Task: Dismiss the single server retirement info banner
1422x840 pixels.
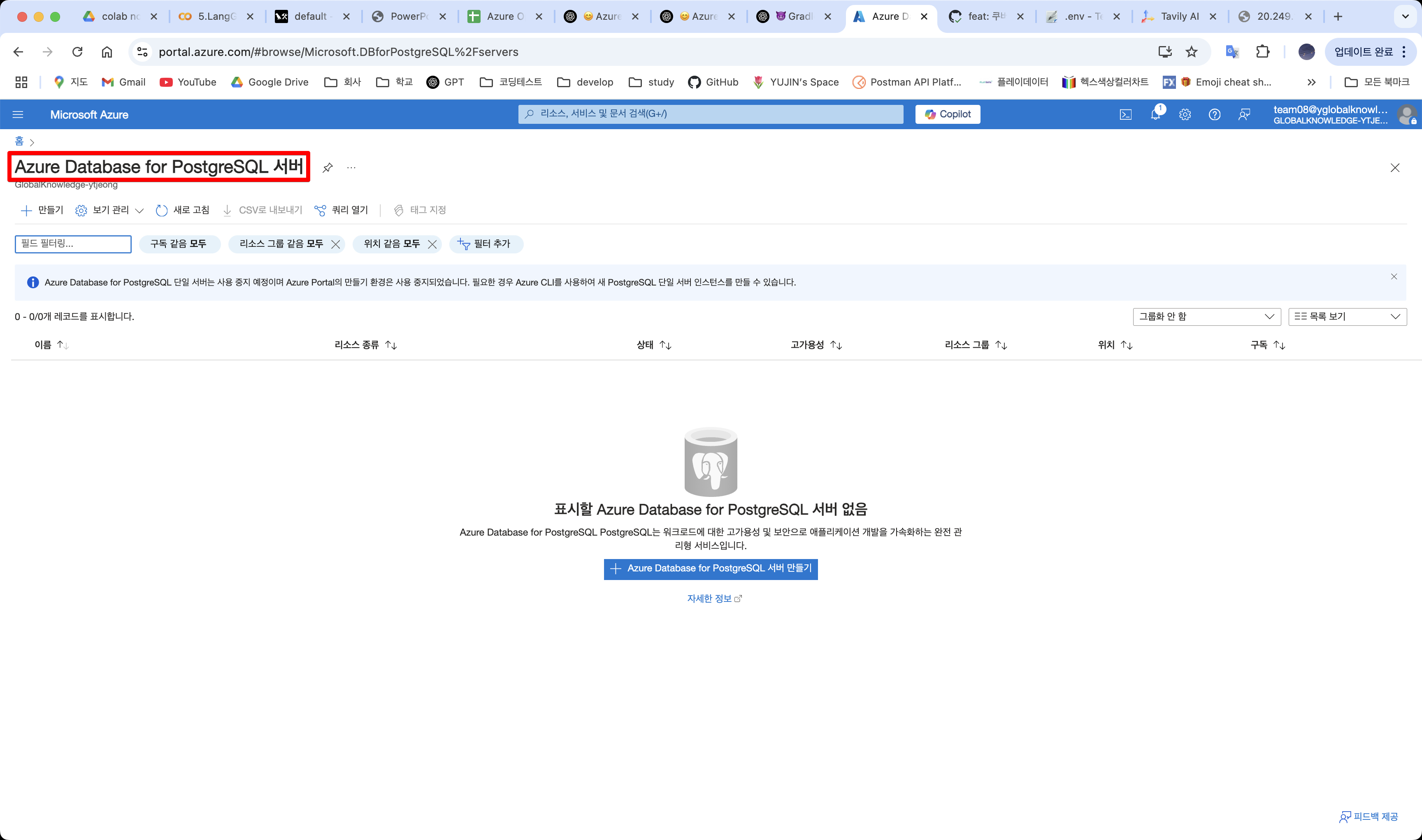Action: coord(1394,276)
